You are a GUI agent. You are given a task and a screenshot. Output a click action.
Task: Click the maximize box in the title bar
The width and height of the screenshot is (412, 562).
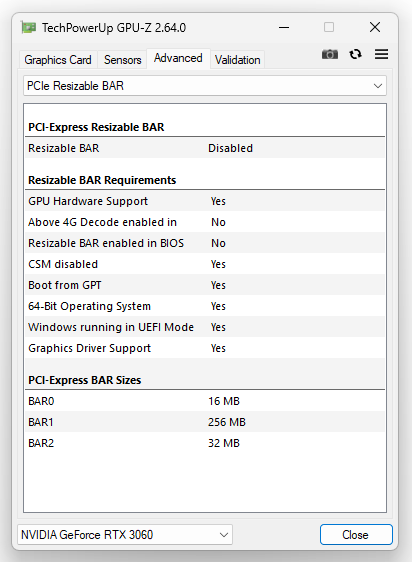click(329, 28)
